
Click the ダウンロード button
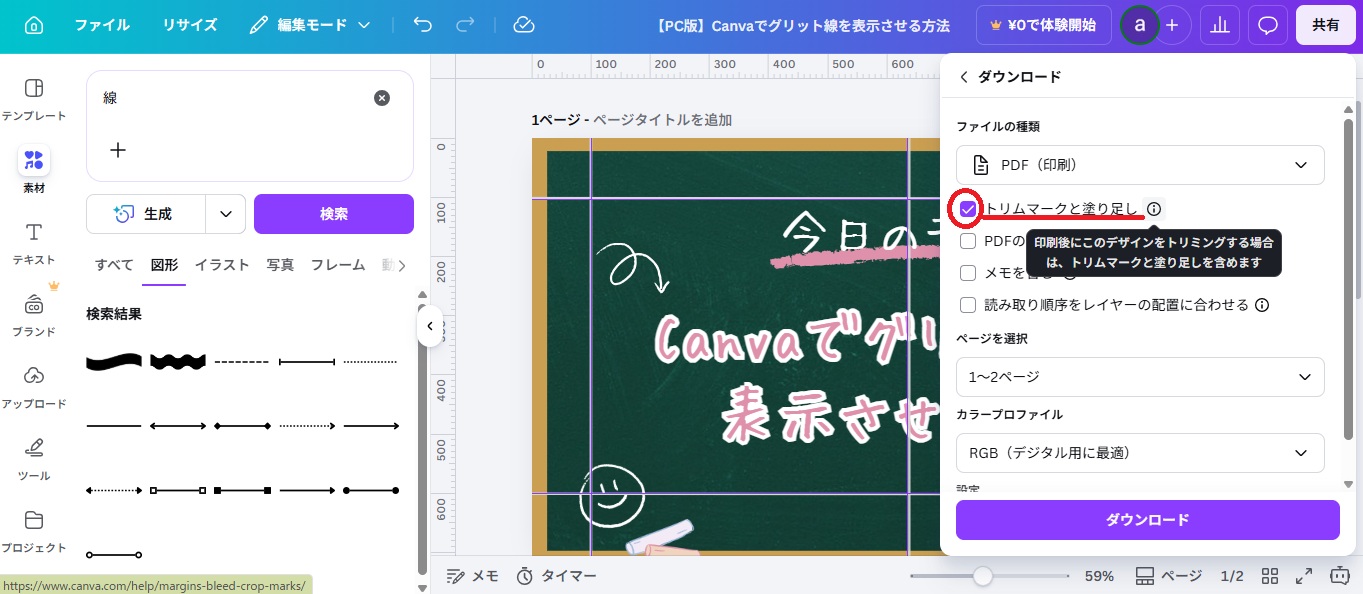(1147, 520)
